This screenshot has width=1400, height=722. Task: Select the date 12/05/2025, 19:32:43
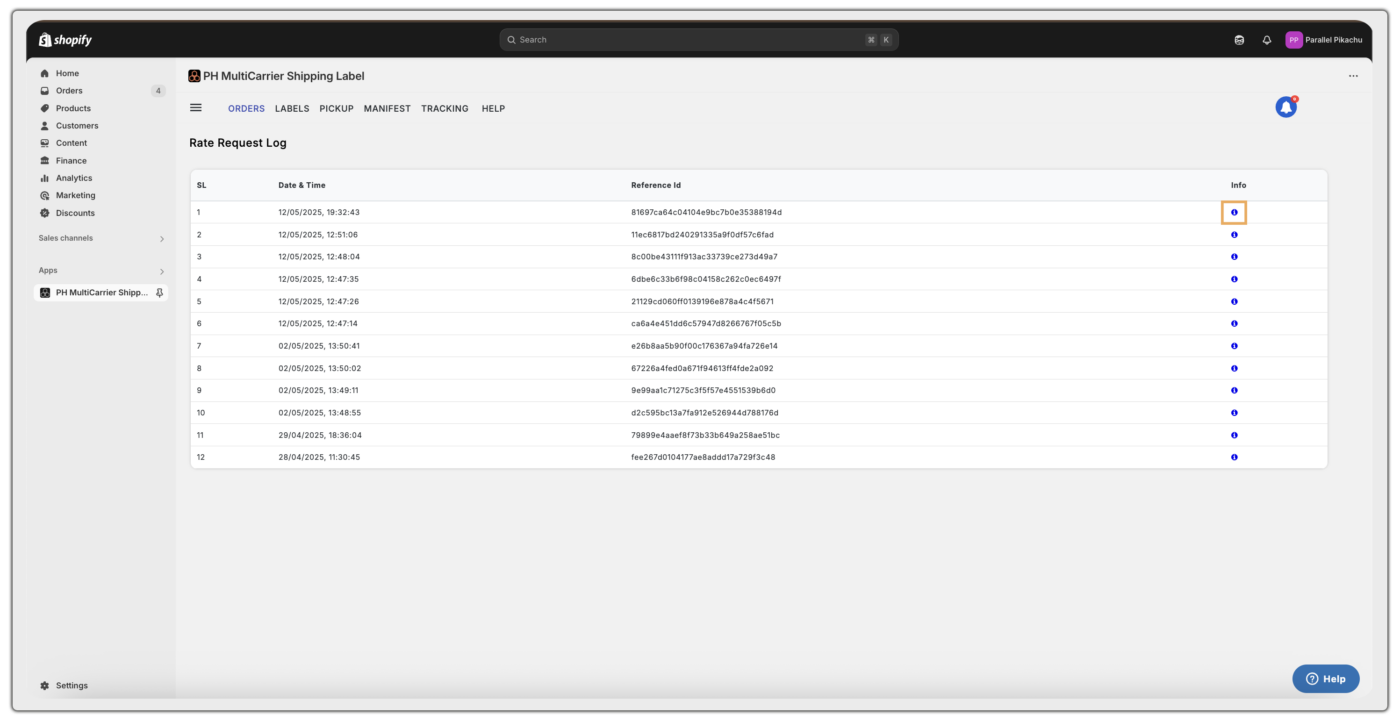click(319, 212)
